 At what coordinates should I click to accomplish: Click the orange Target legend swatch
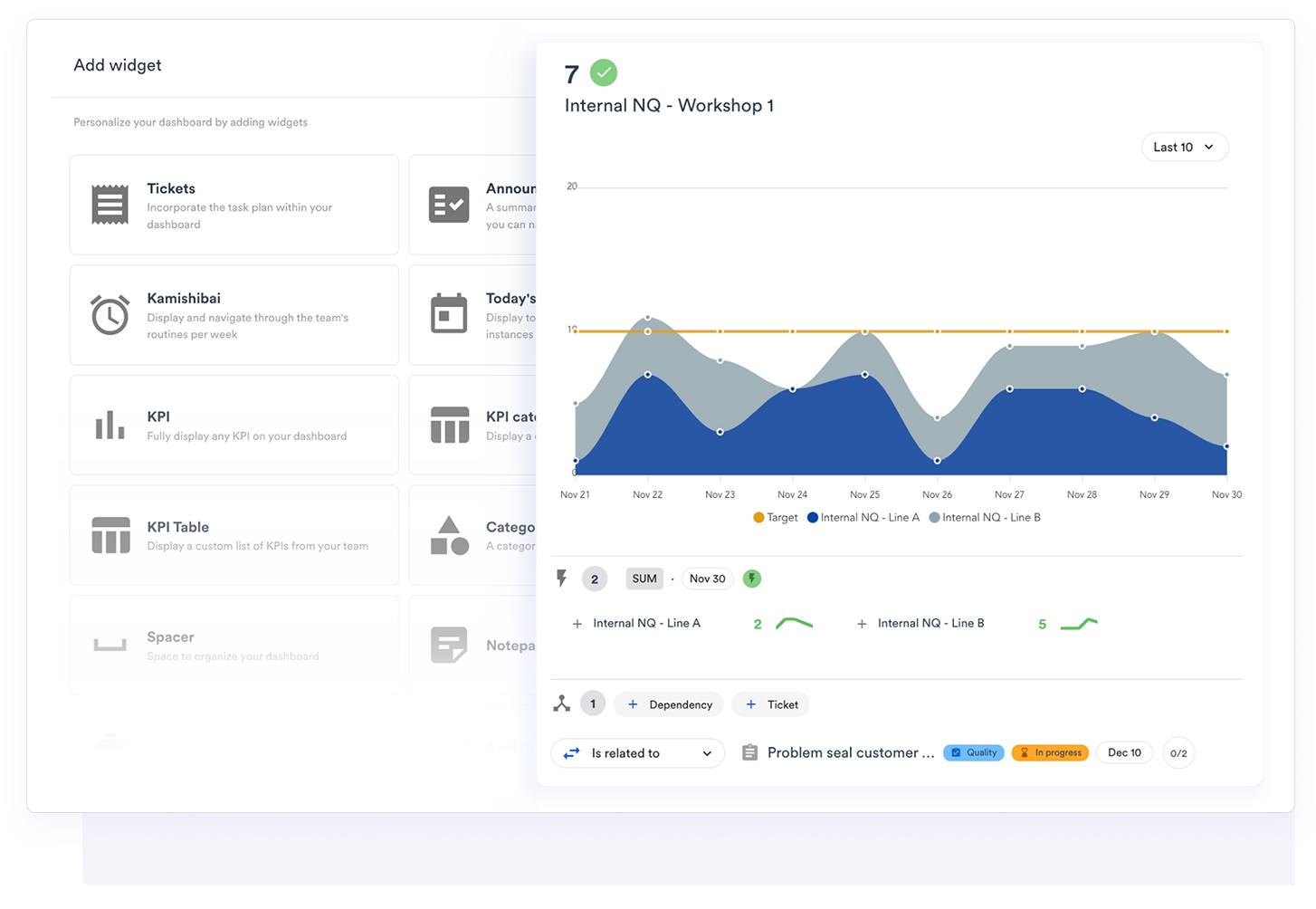[x=758, y=518]
